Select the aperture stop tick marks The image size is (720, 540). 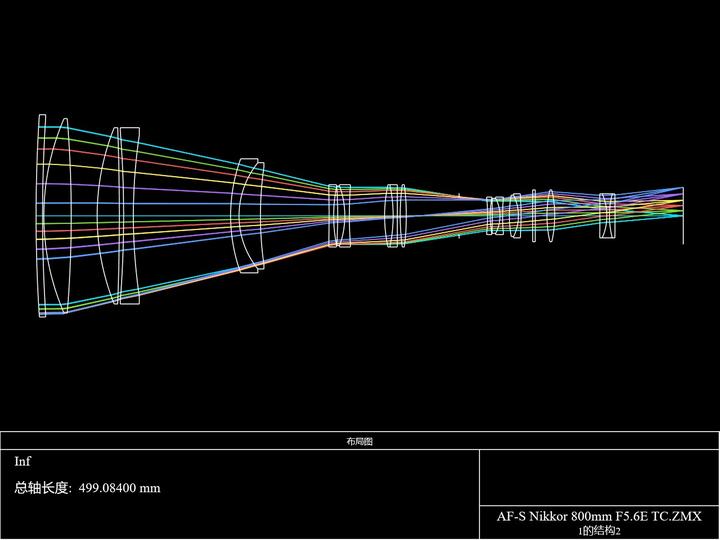pyautogui.click(x=459, y=216)
